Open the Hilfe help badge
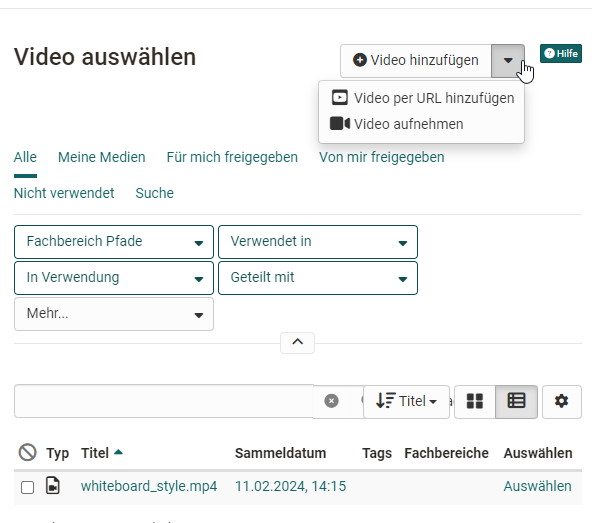The width and height of the screenshot is (592, 523). point(561,53)
